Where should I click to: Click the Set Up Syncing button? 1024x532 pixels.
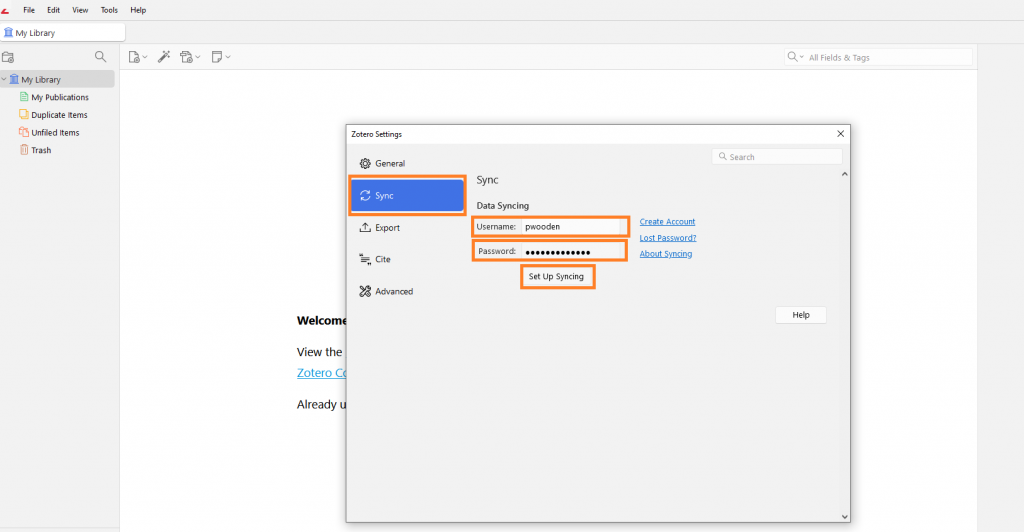557,276
